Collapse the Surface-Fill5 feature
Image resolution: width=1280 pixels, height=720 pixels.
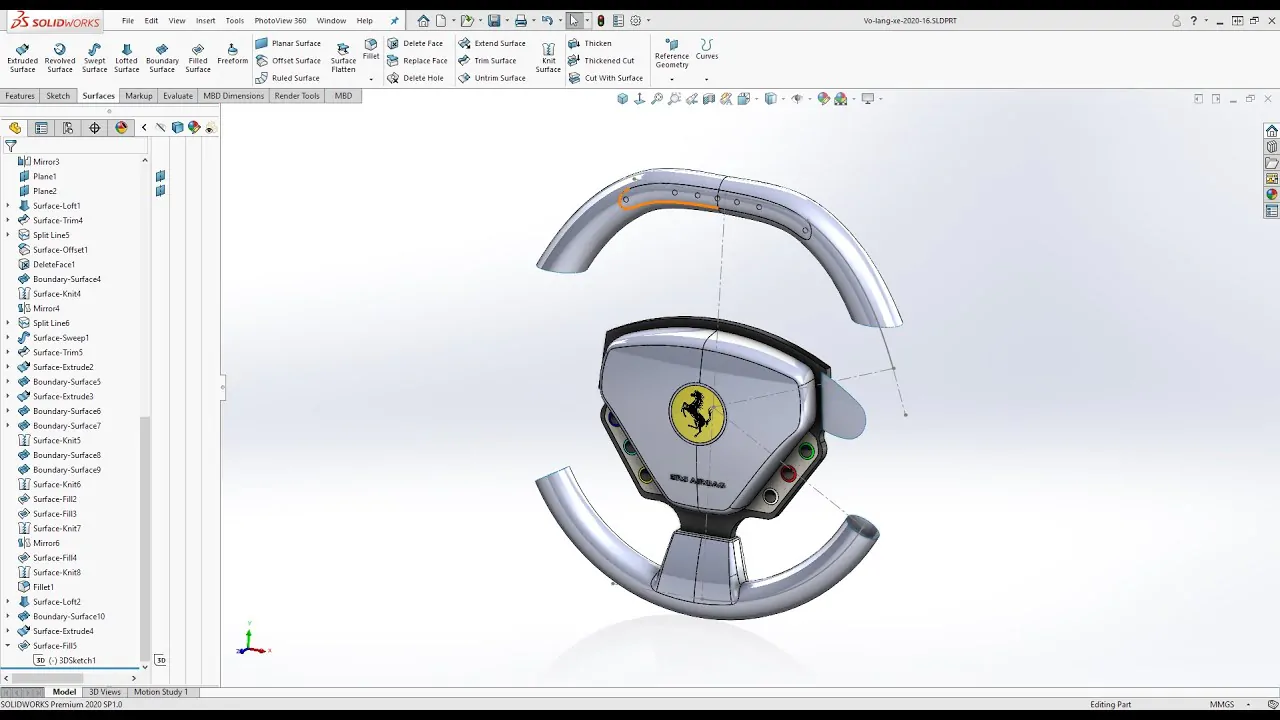[8, 646]
